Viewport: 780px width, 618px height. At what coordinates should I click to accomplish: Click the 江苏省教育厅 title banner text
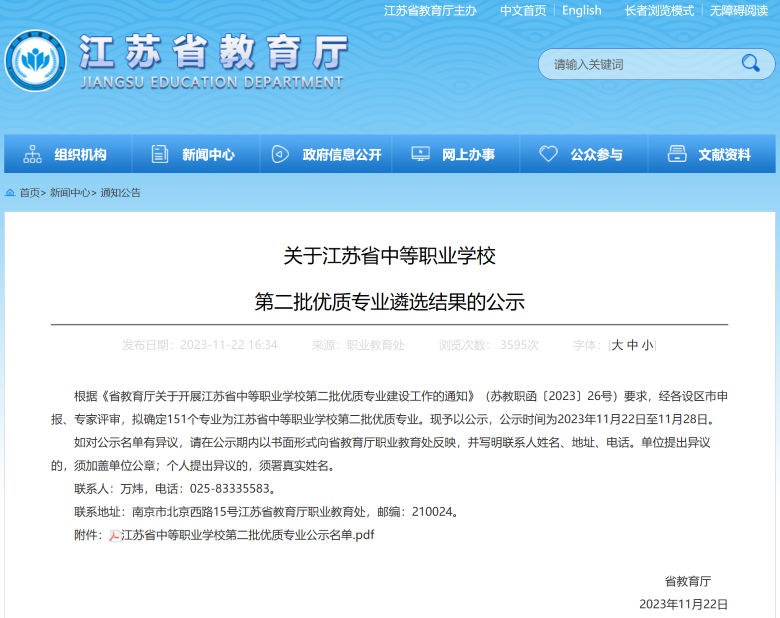[214, 52]
